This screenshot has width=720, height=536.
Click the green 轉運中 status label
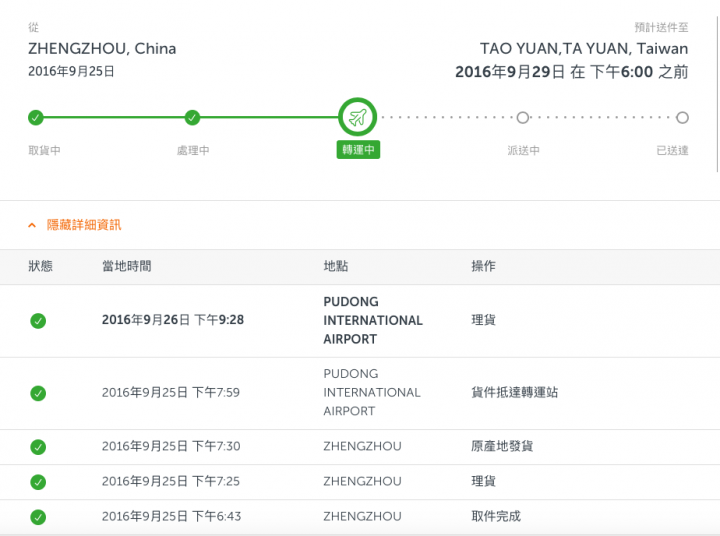coord(358,150)
